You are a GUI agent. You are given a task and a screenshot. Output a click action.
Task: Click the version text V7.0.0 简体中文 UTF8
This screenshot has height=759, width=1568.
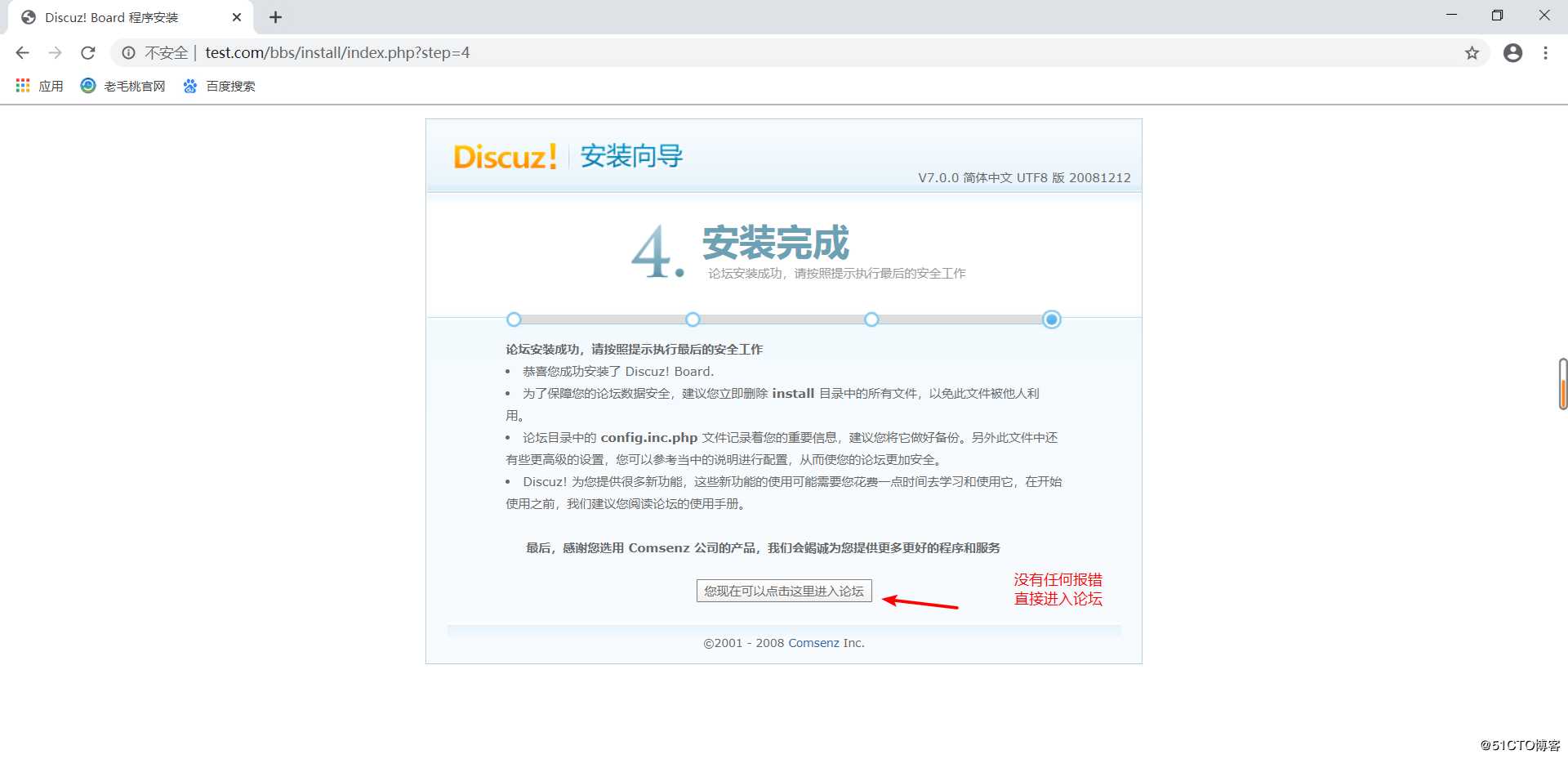click(1024, 178)
